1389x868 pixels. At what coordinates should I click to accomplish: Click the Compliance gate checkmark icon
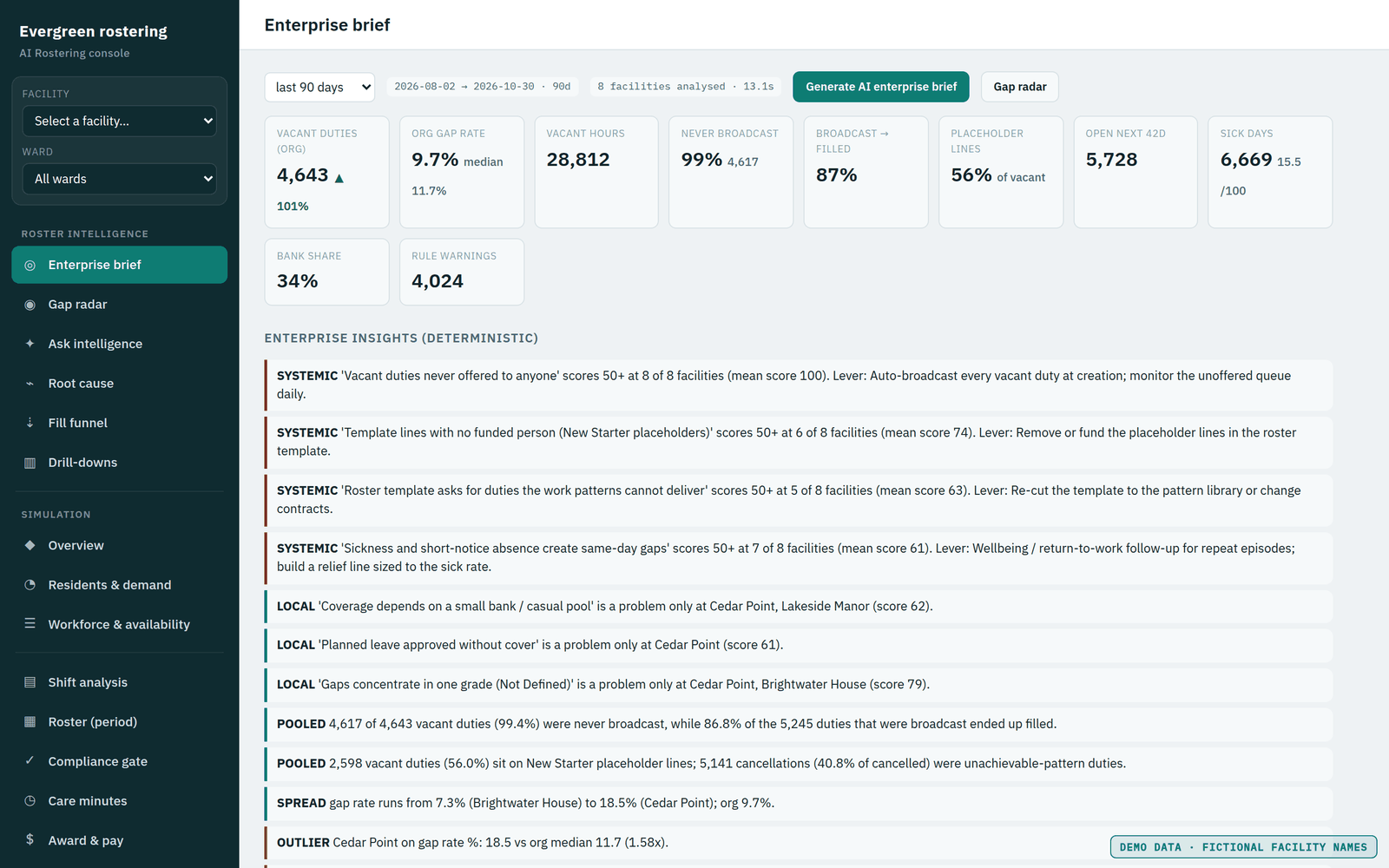click(30, 761)
